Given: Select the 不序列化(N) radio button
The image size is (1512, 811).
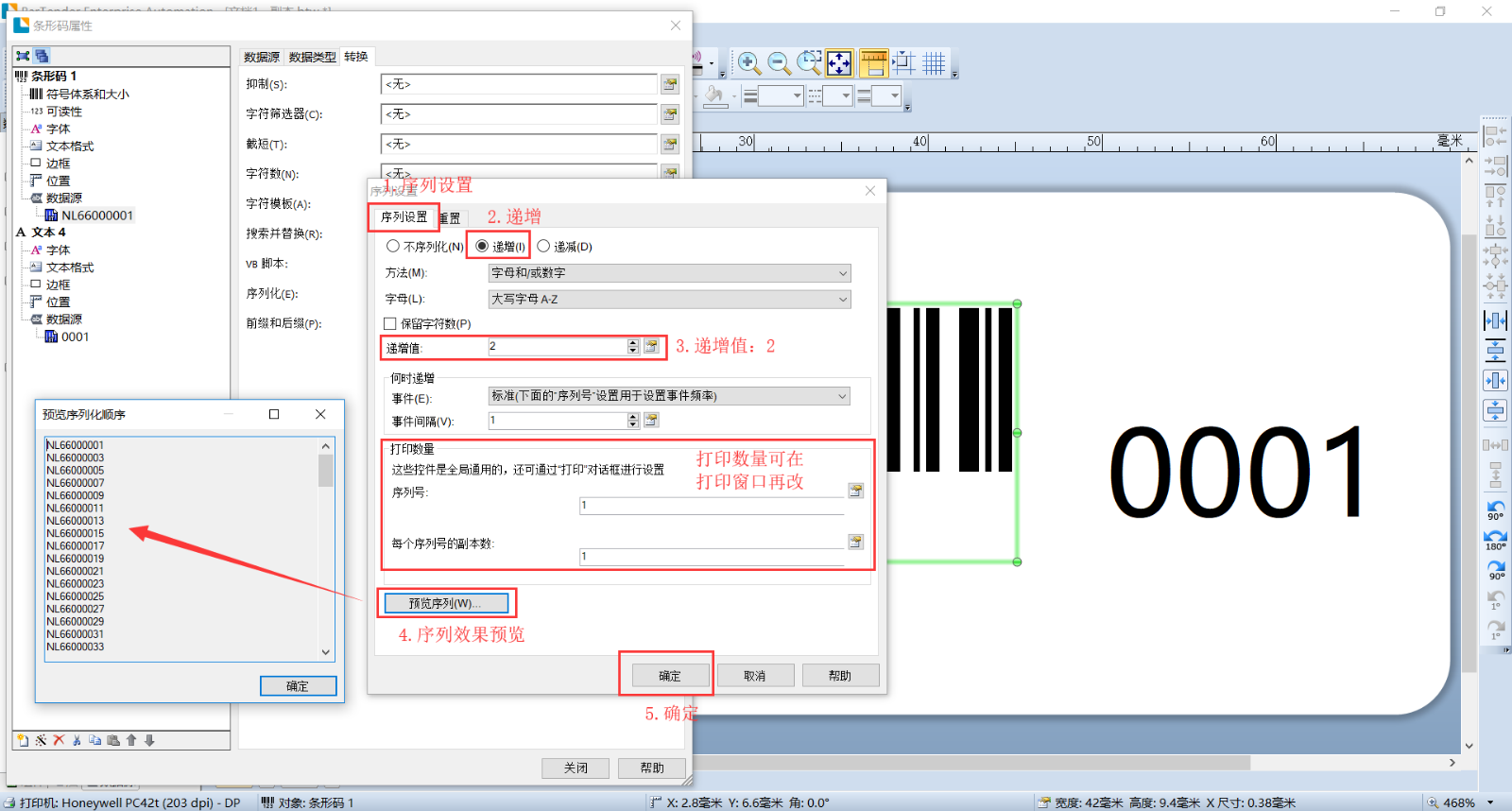Looking at the screenshot, I should click(393, 246).
